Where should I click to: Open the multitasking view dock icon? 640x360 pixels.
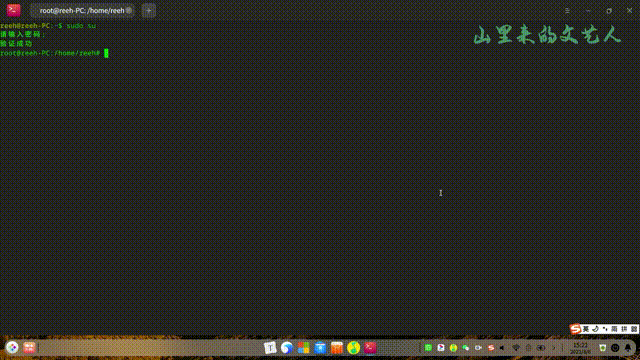pyautogui.click(x=29, y=348)
